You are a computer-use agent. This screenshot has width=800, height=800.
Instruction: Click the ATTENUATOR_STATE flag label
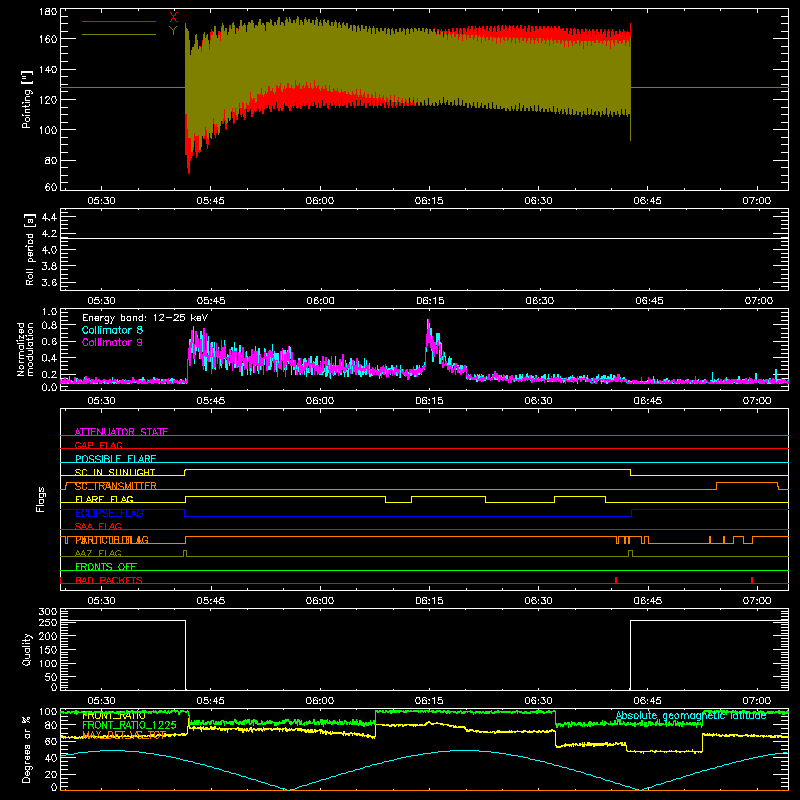pyautogui.click(x=121, y=432)
